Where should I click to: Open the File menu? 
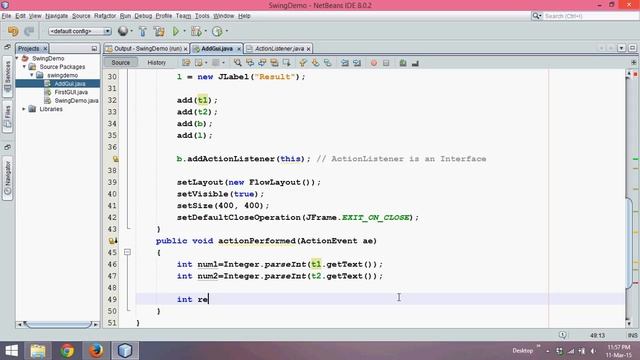click(x=6, y=16)
